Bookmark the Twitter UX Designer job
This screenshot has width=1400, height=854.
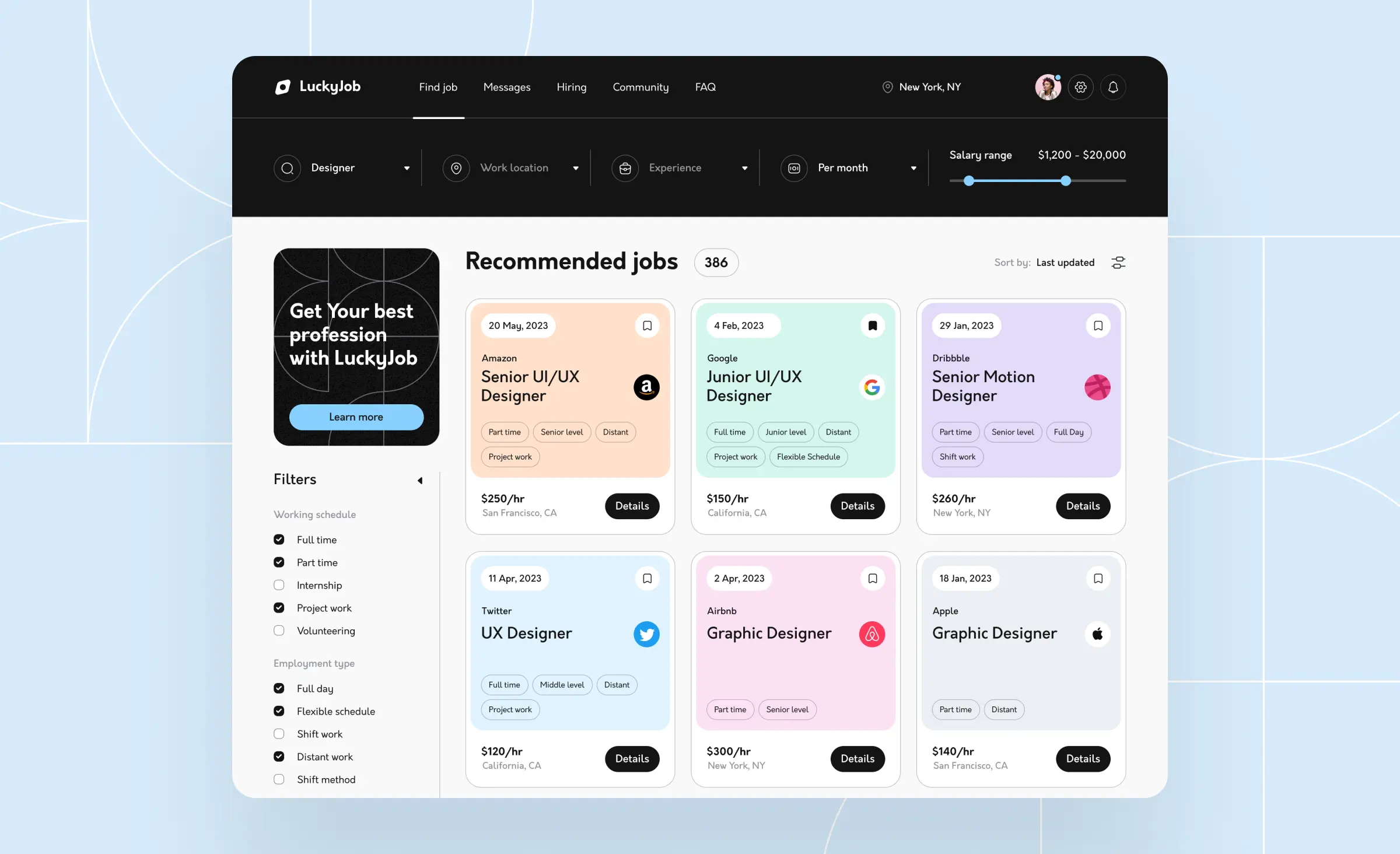(x=647, y=578)
